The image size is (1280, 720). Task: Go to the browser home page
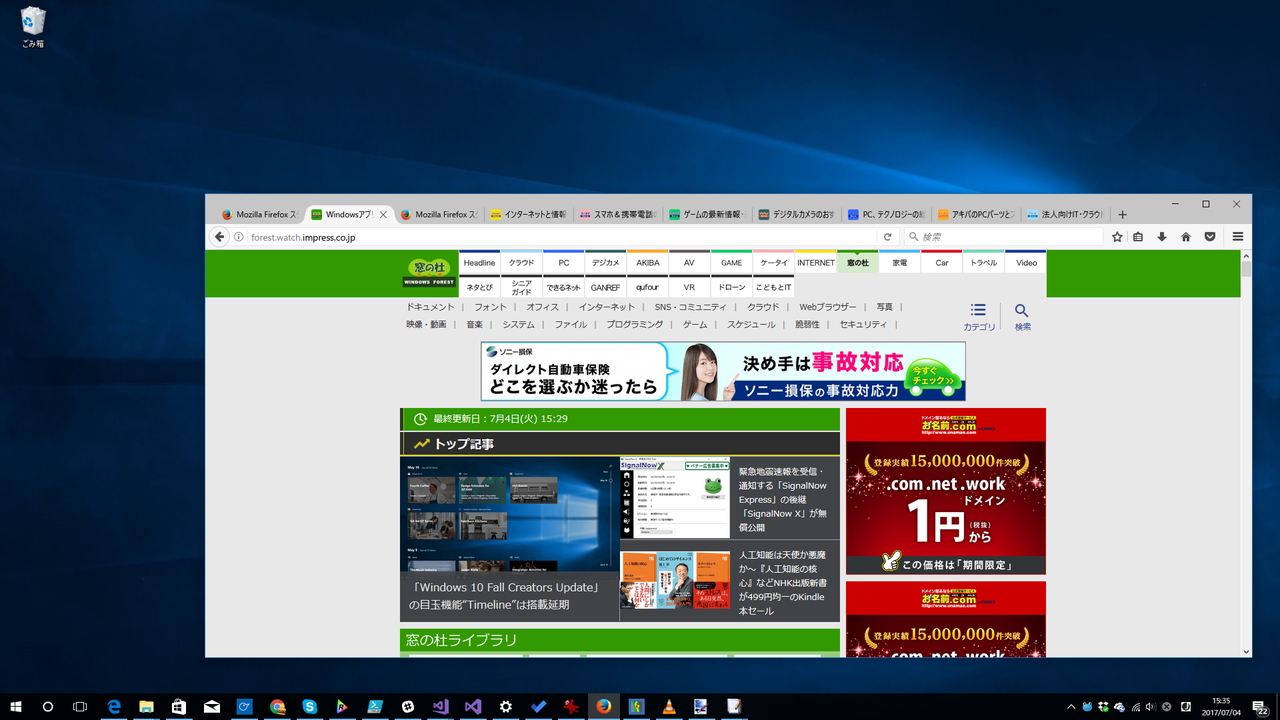click(1185, 237)
